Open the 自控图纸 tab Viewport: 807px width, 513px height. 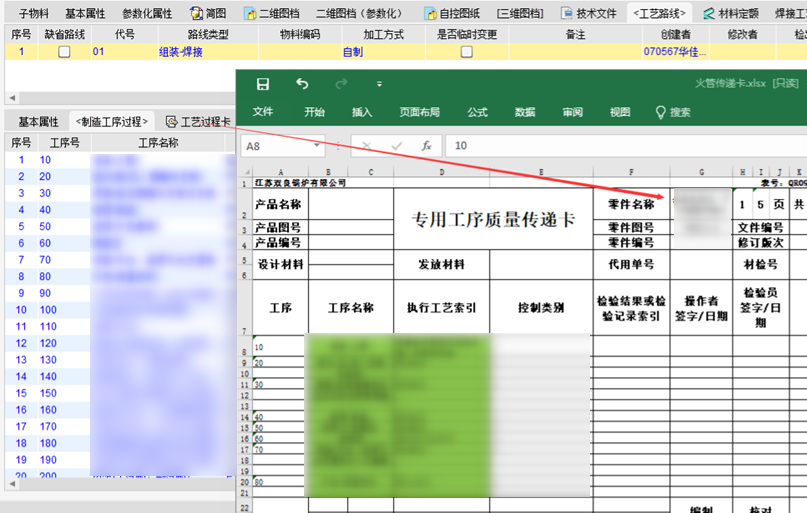coord(453,13)
